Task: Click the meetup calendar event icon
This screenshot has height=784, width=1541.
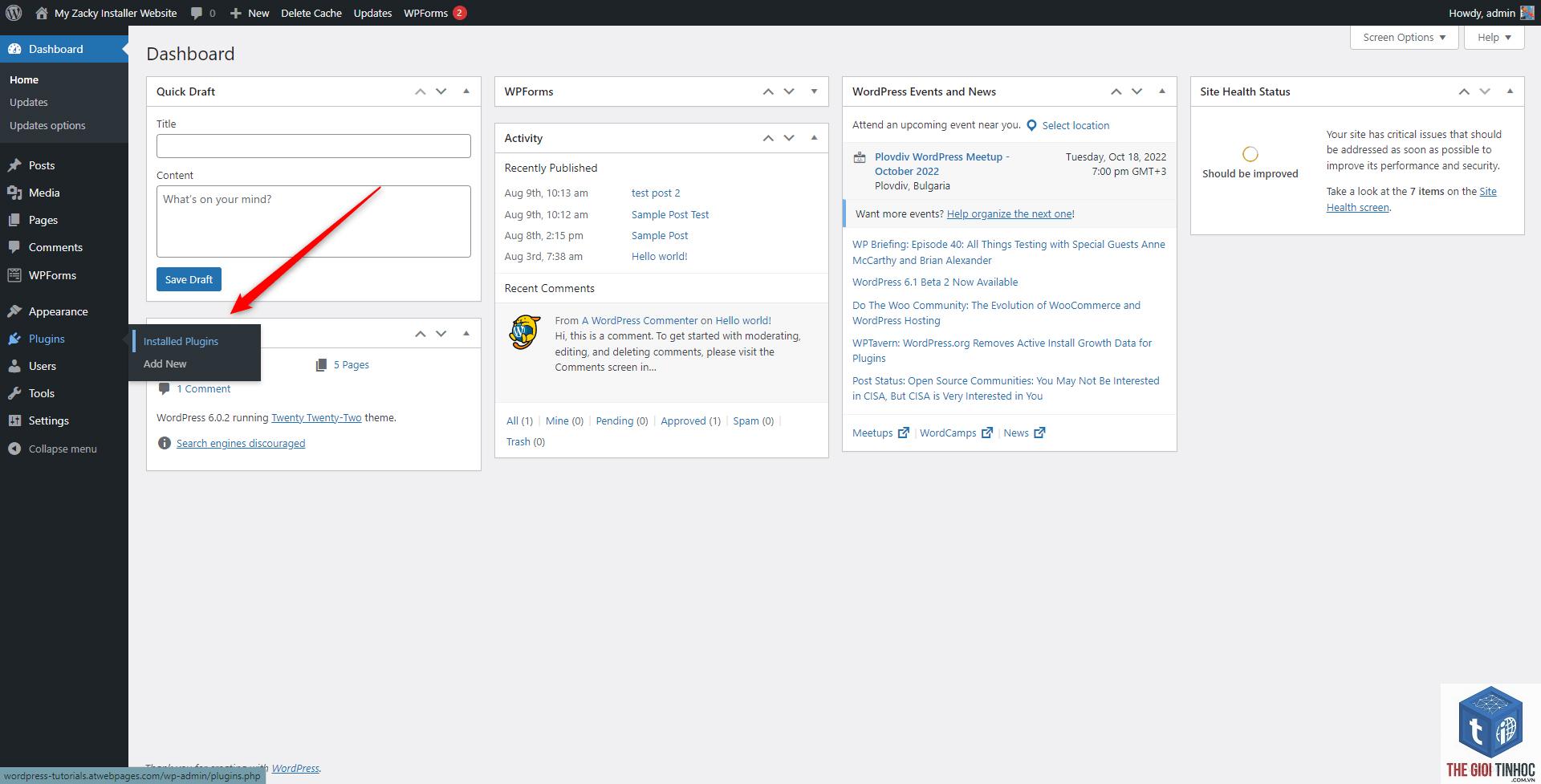Action: [x=860, y=157]
